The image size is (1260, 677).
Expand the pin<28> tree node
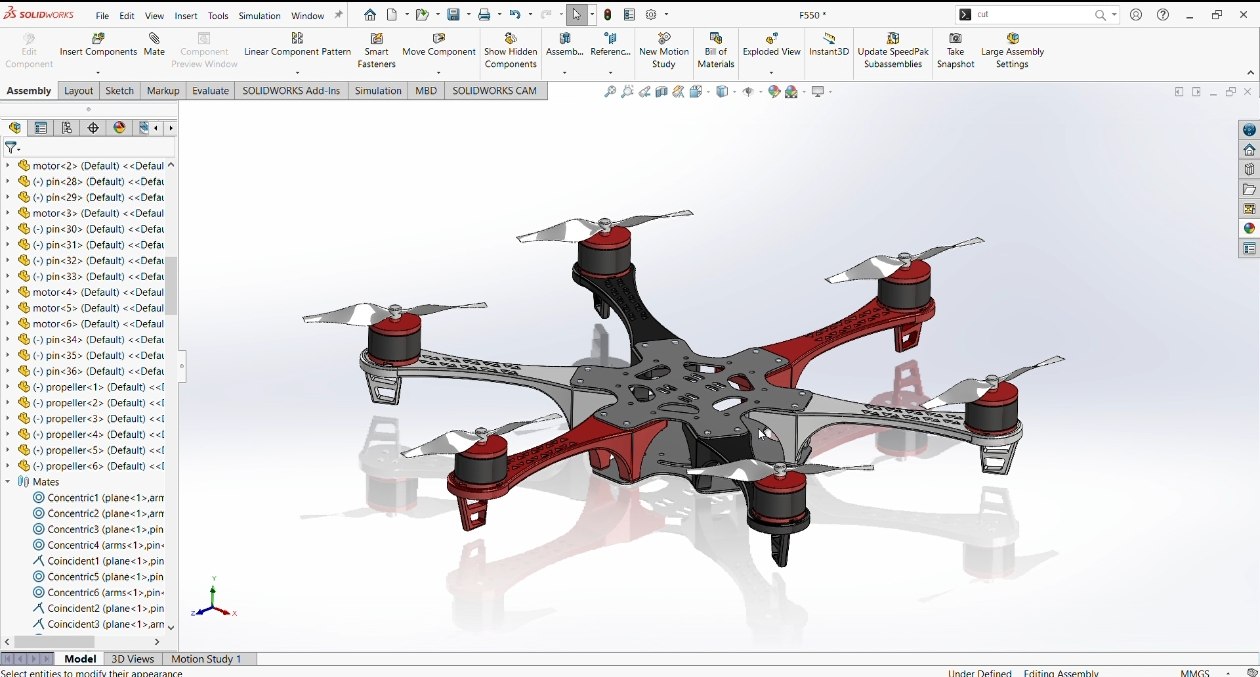[x=8, y=182]
